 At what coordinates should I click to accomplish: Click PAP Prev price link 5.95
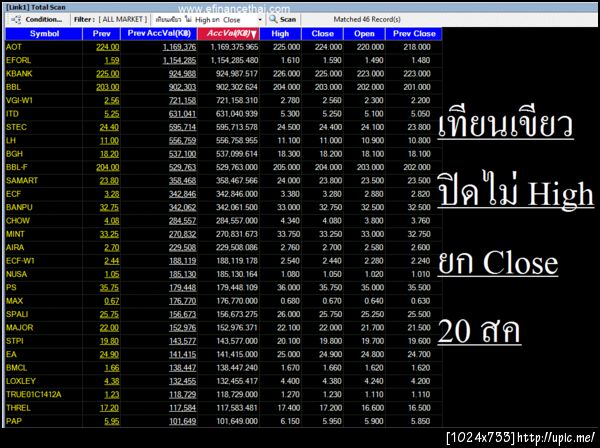click(112, 421)
